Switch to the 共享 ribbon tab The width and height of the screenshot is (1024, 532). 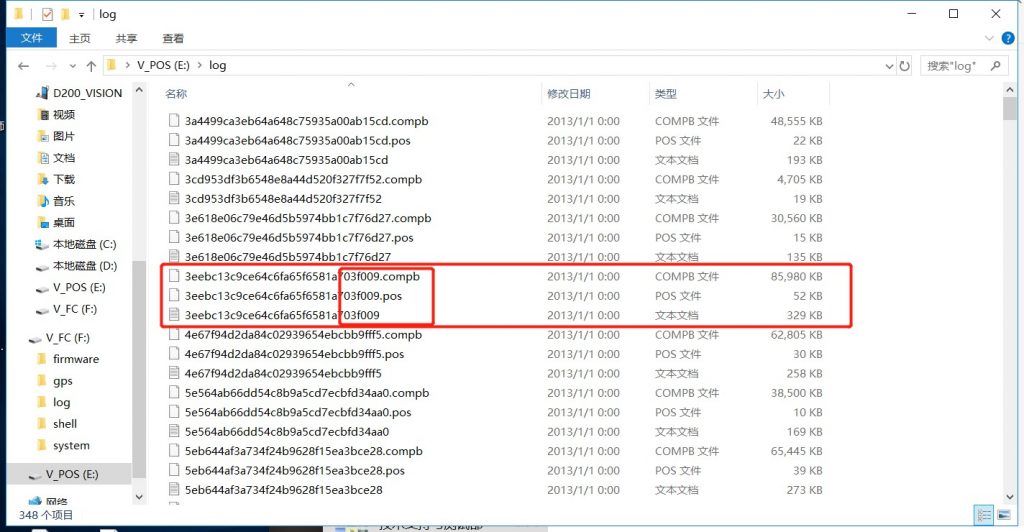(126, 39)
